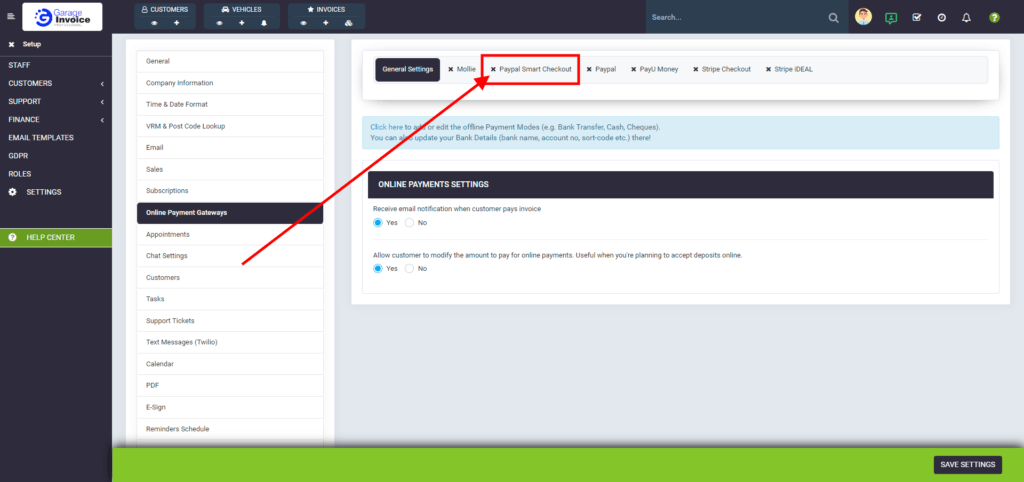Switch to the General Settings tab
The height and width of the screenshot is (482, 1024).
click(408, 69)
